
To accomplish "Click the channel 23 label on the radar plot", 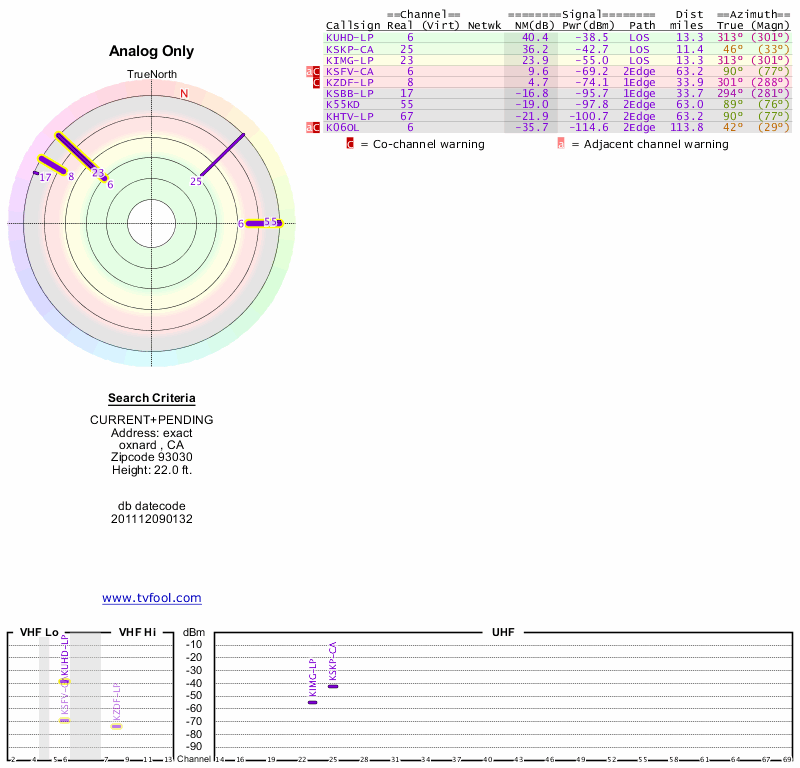I will point(98,173).
